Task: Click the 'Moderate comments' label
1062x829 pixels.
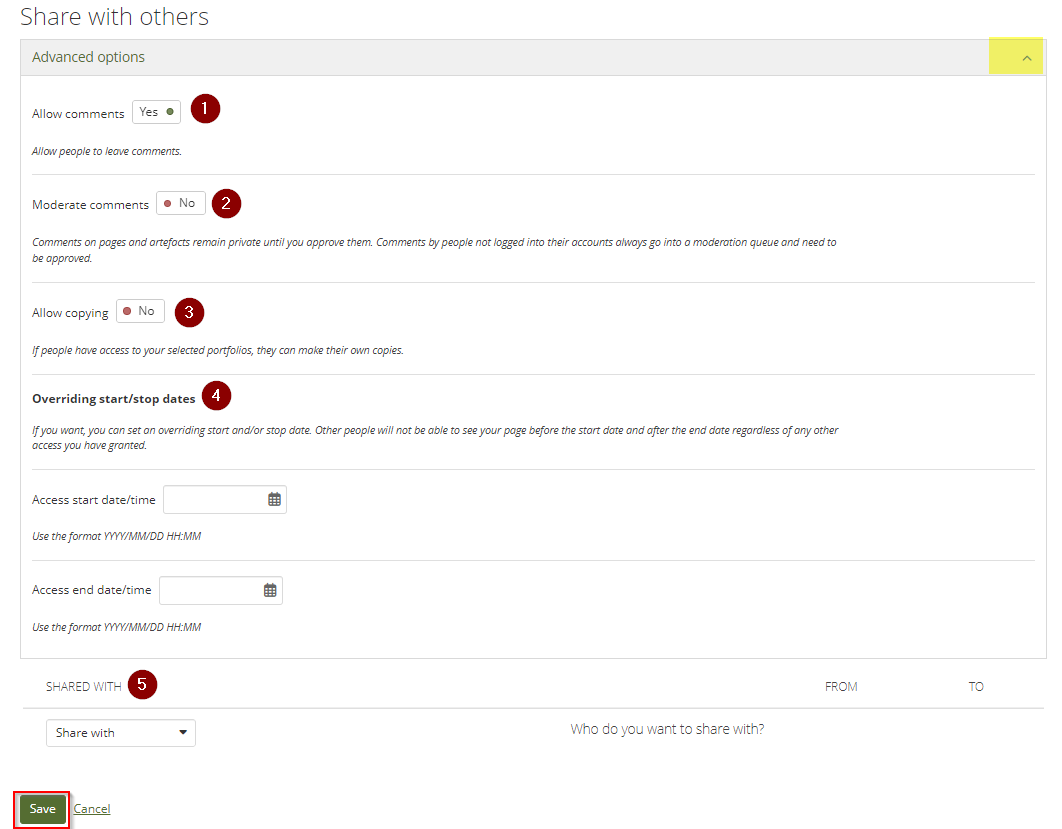Action: [x=90, y=205]
